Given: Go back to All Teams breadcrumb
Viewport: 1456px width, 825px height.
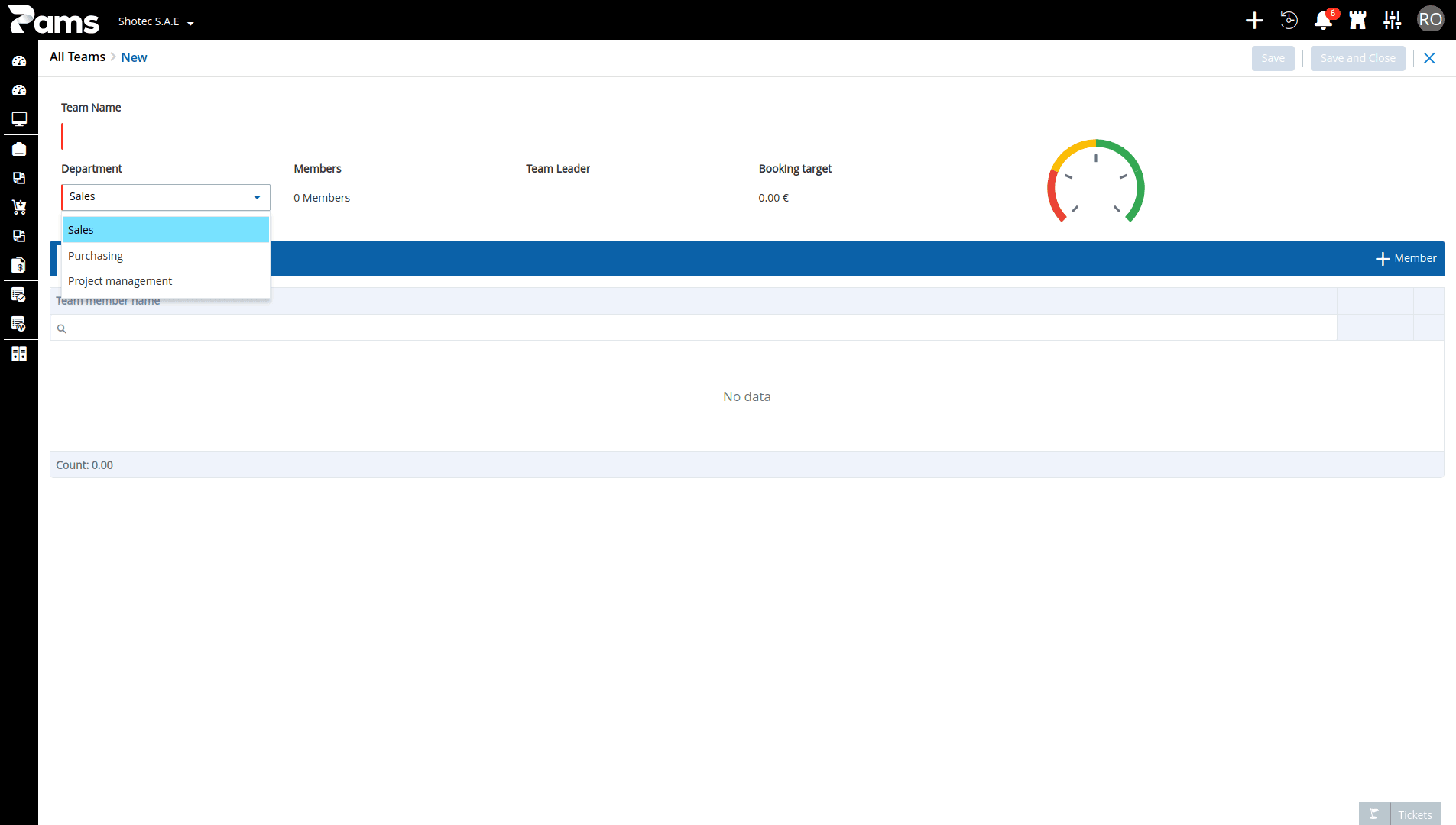Looking at the screenshot, I should click(77, 57).
